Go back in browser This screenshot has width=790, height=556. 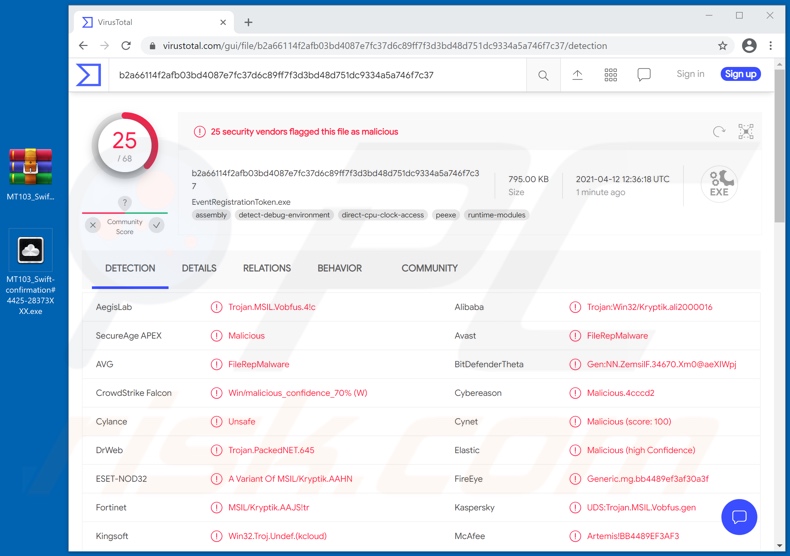click(83, 46)
